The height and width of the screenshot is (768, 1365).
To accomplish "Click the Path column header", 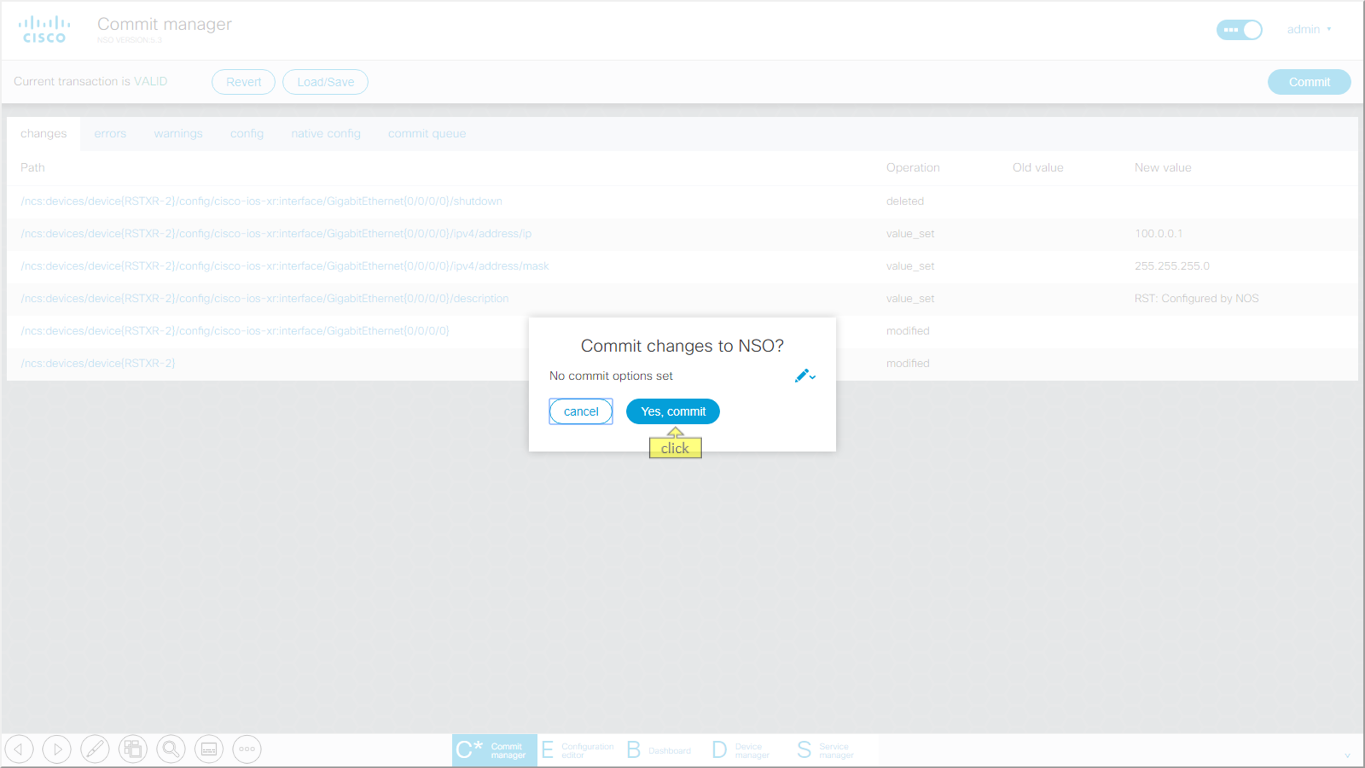I will 33,168.
